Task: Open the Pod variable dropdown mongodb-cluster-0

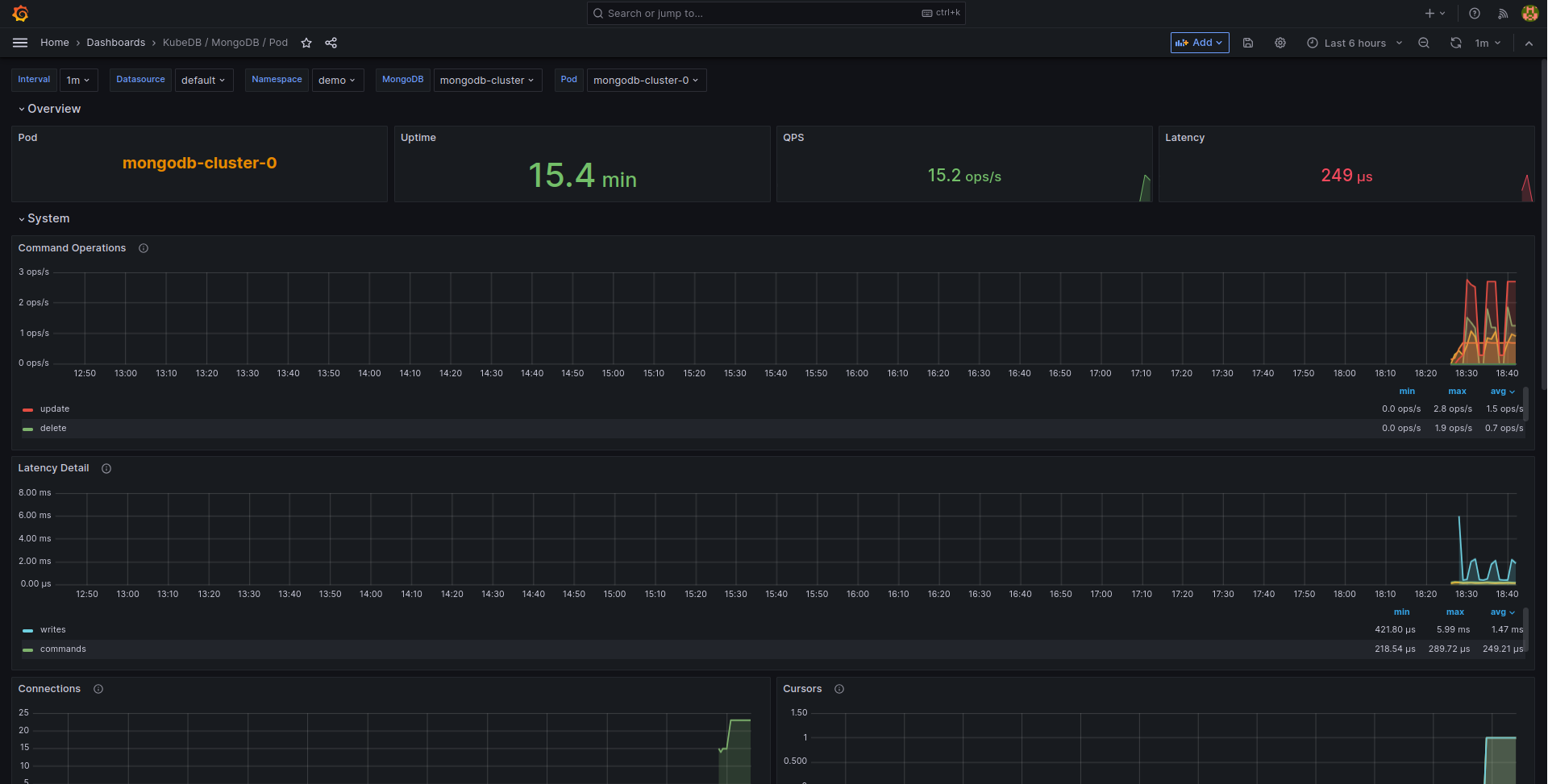Action: tap(646, 80)
